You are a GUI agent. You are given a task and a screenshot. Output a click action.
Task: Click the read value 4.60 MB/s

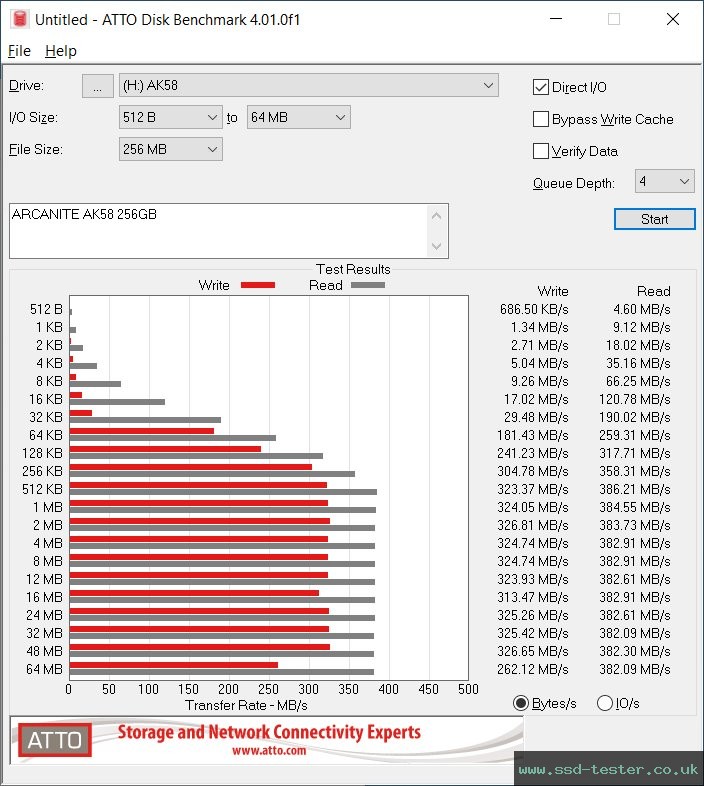point(642,309)
